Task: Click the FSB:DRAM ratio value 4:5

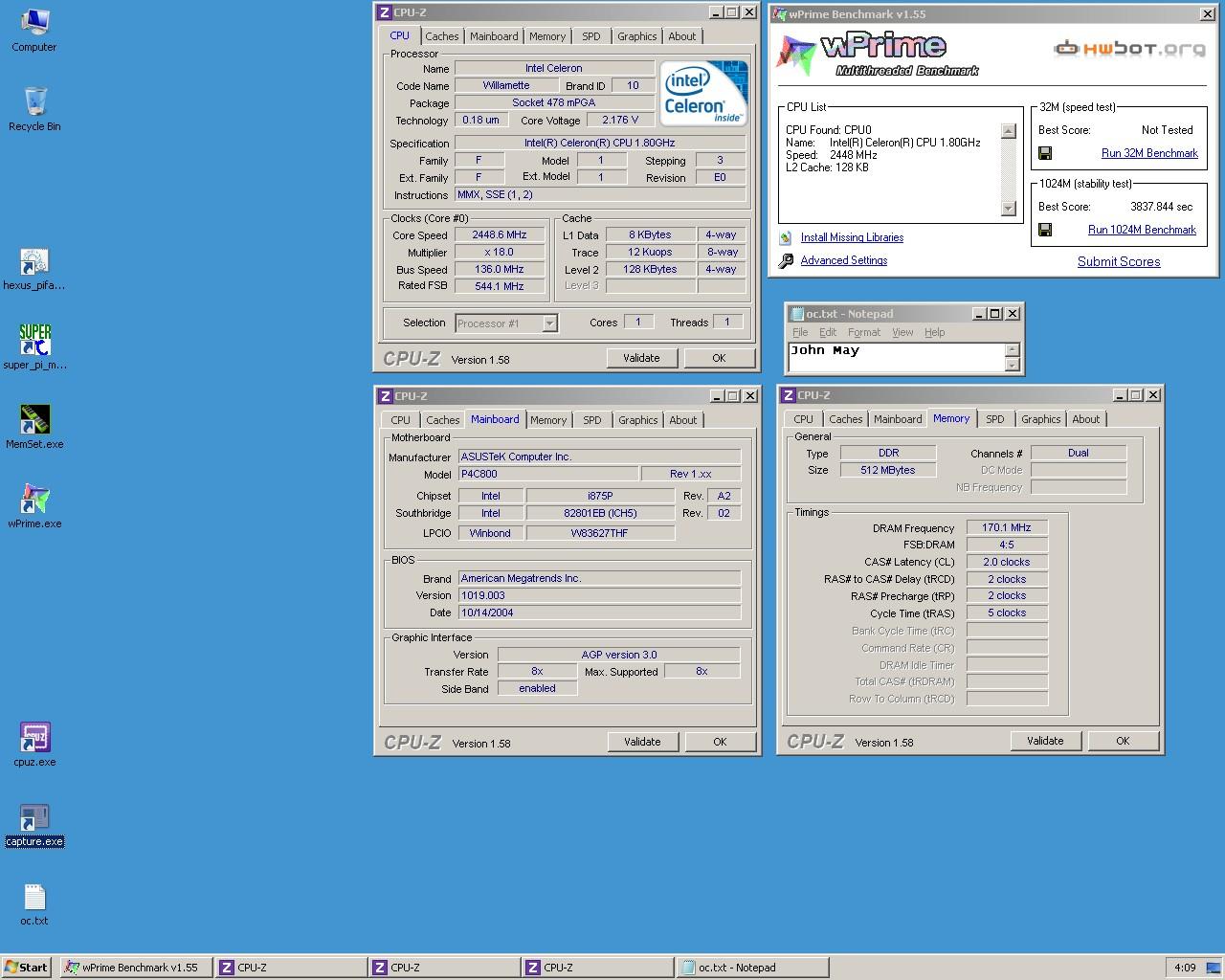Action: [x=1007, y=545]
